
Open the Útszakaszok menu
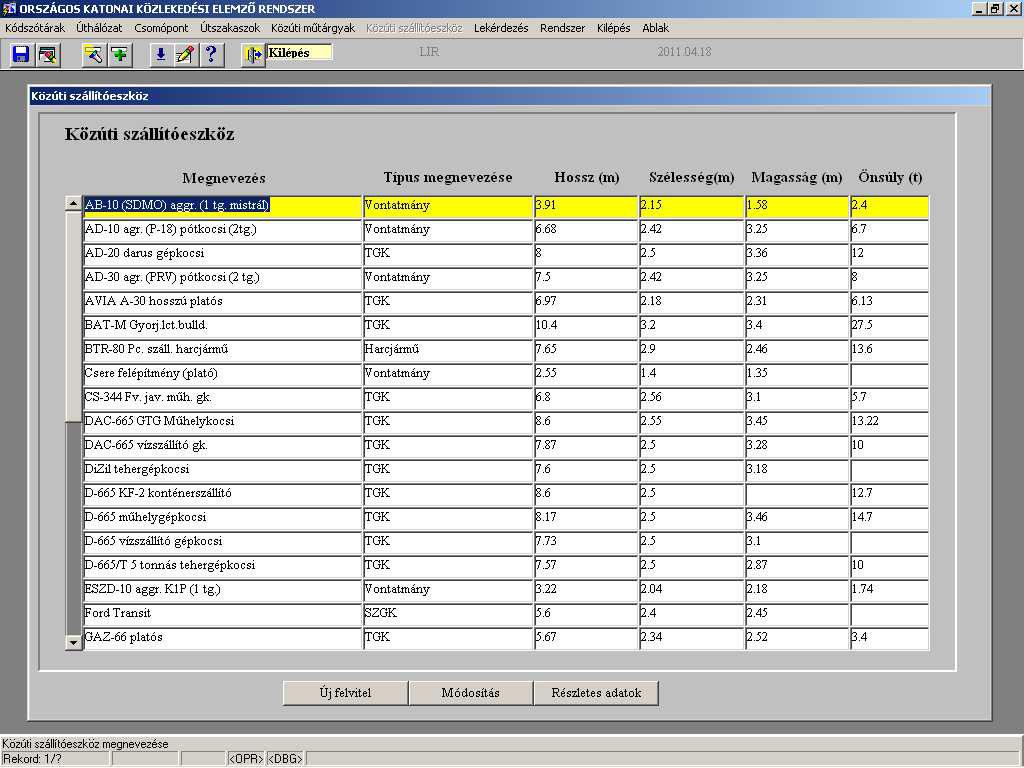tap(230, 28)
